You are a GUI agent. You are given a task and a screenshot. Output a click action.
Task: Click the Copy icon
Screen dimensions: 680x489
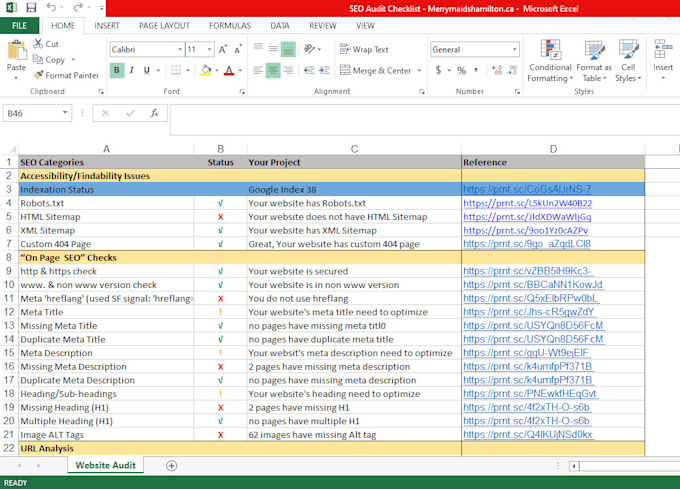click(38, 59)
